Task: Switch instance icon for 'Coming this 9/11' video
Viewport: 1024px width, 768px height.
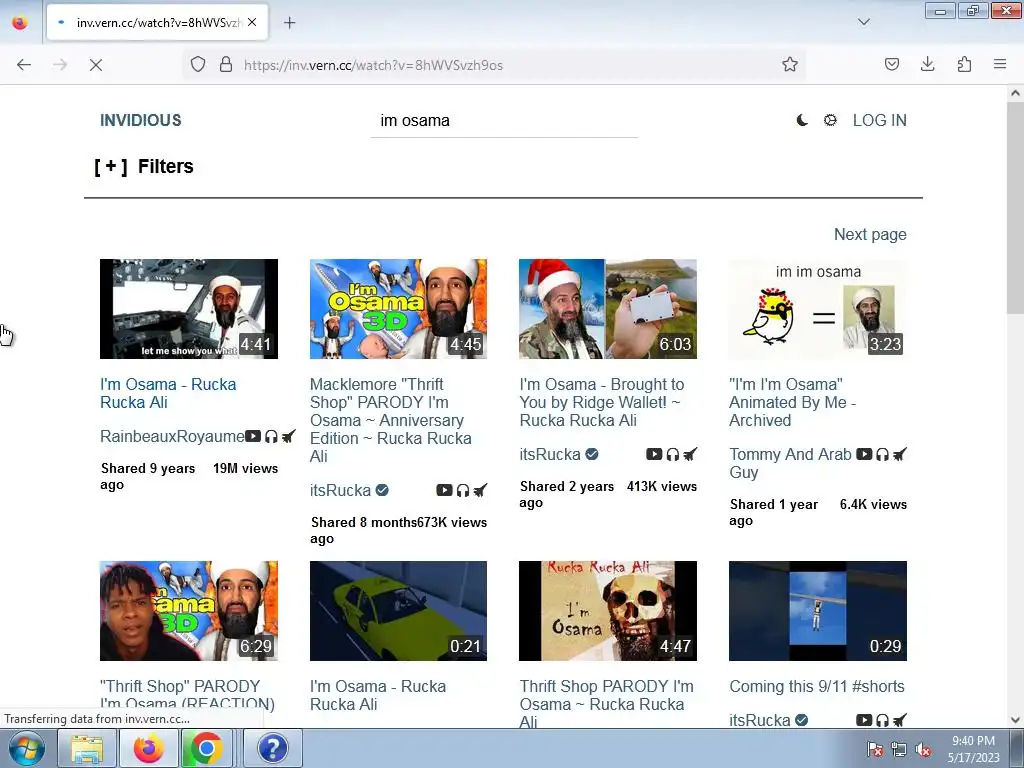Action: (900, 720)
